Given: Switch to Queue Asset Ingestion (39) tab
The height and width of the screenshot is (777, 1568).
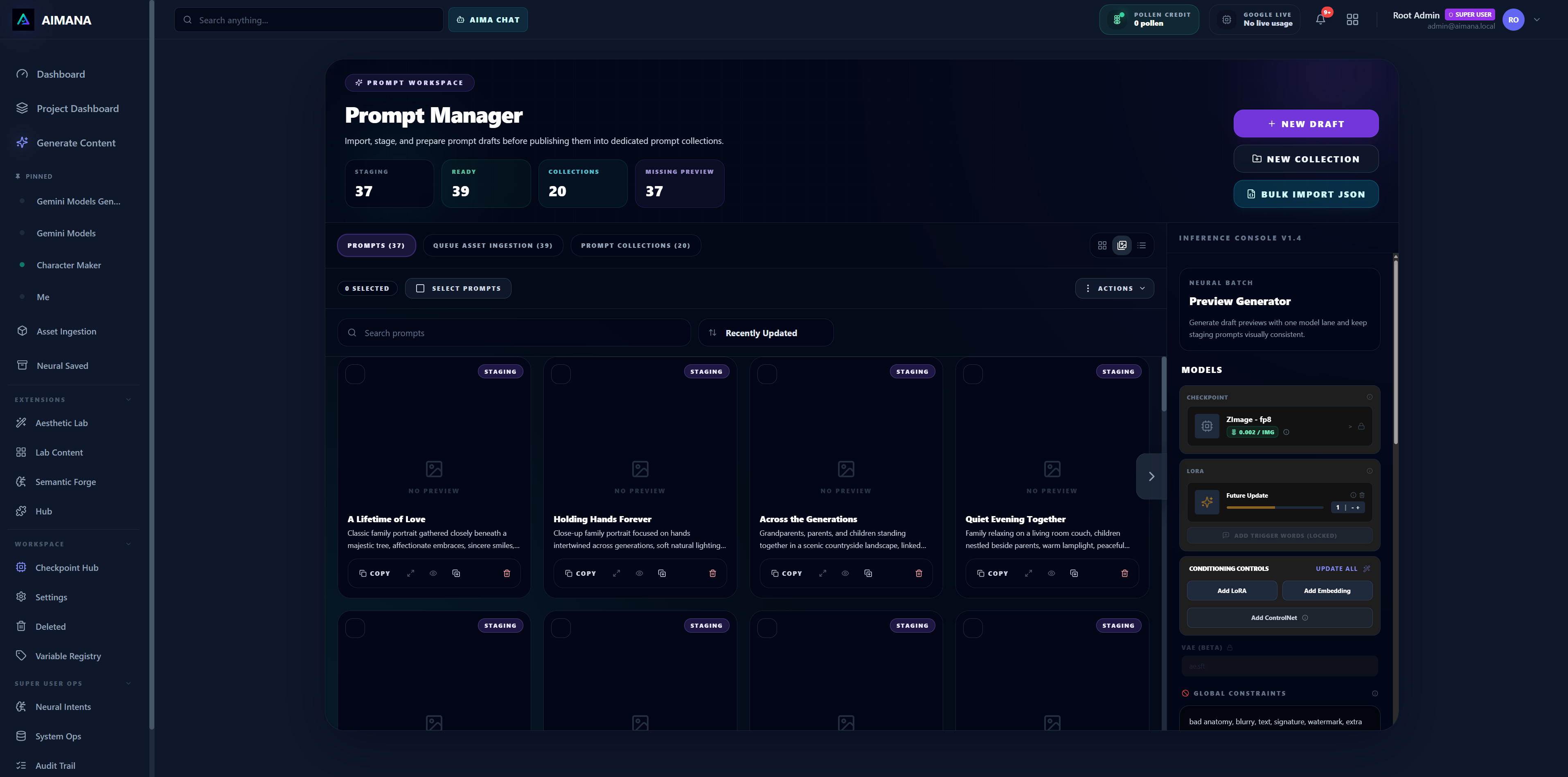Looking at the screenshot, I should (x=493, y=245).
